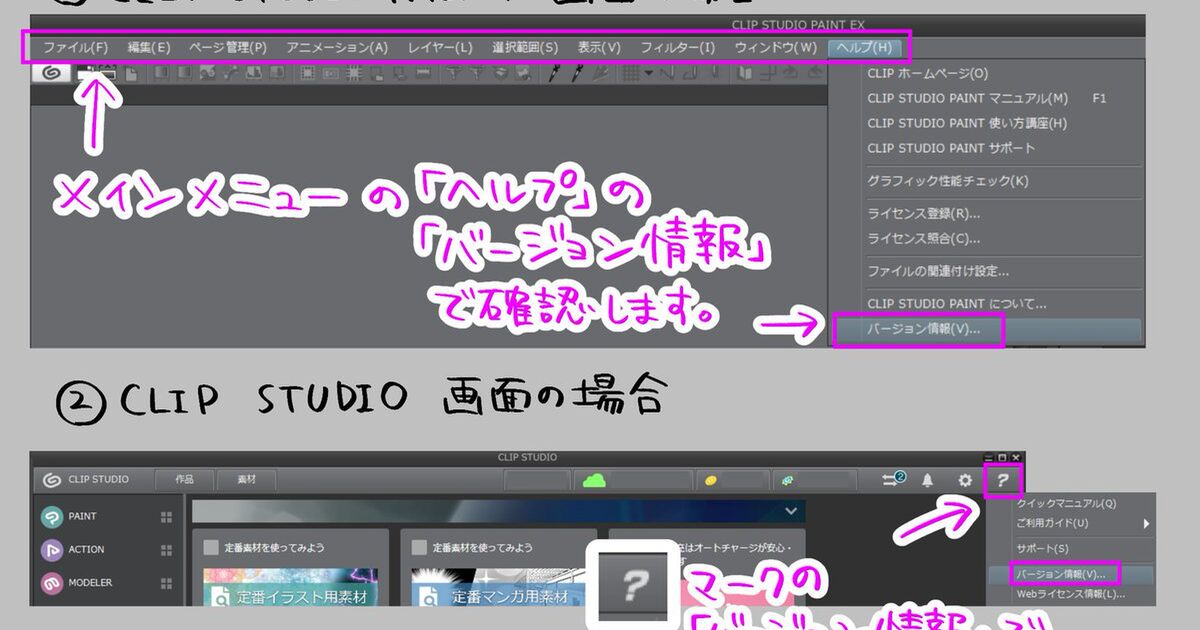The width and height of the screenshot is (1200, 630).
Task: Click バージョン情報(V)... in Paint Help menu
Action: (x=986, y=329)
